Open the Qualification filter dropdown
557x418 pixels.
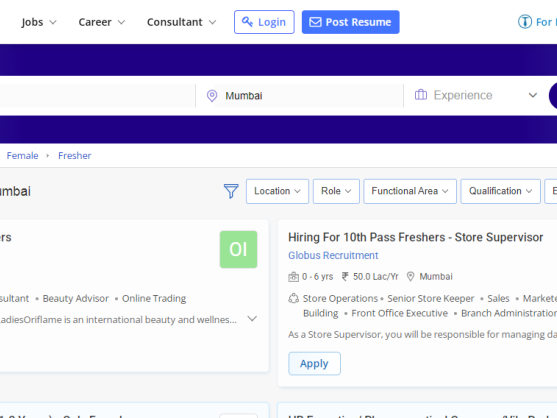coord(501,191)
